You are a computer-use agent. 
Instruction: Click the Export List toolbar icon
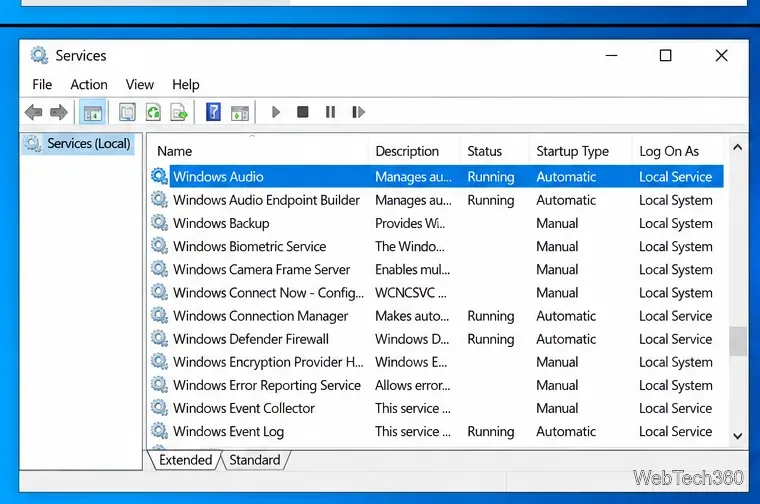pos(179,112)
